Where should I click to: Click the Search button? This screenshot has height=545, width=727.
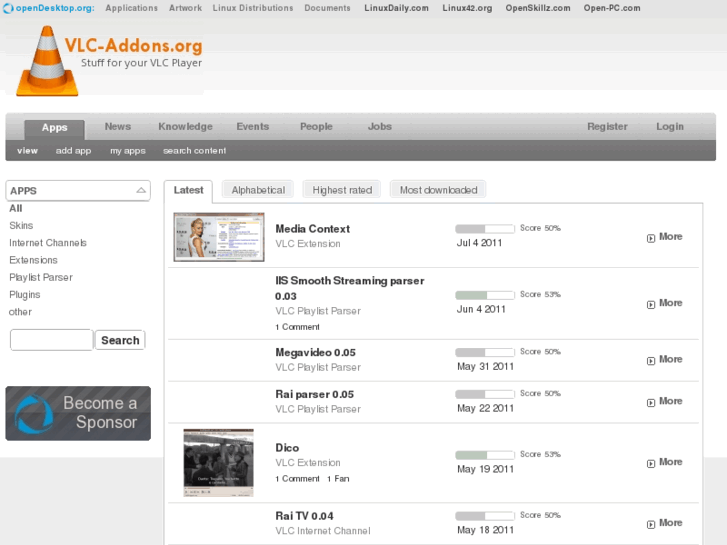(120, 340)
